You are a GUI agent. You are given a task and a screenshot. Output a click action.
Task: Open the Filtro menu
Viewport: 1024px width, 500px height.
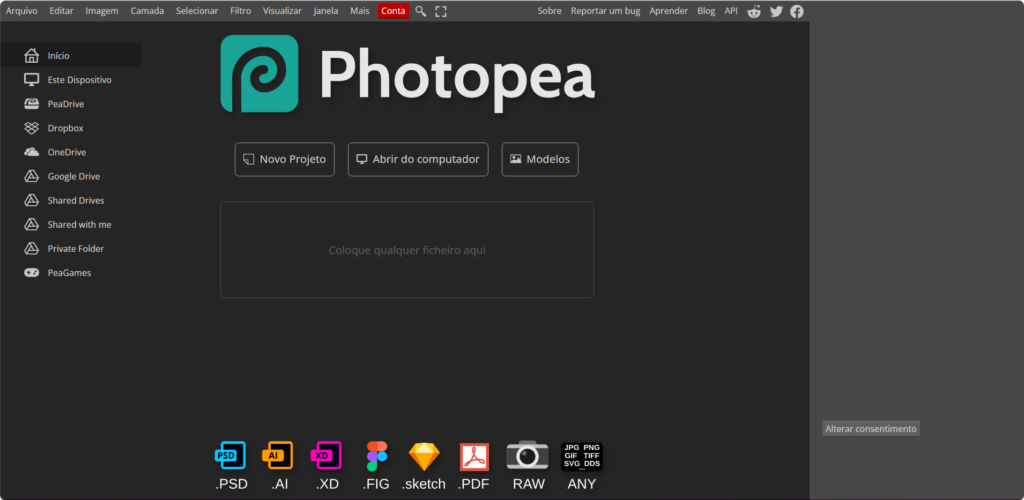[x=240, y=11]
